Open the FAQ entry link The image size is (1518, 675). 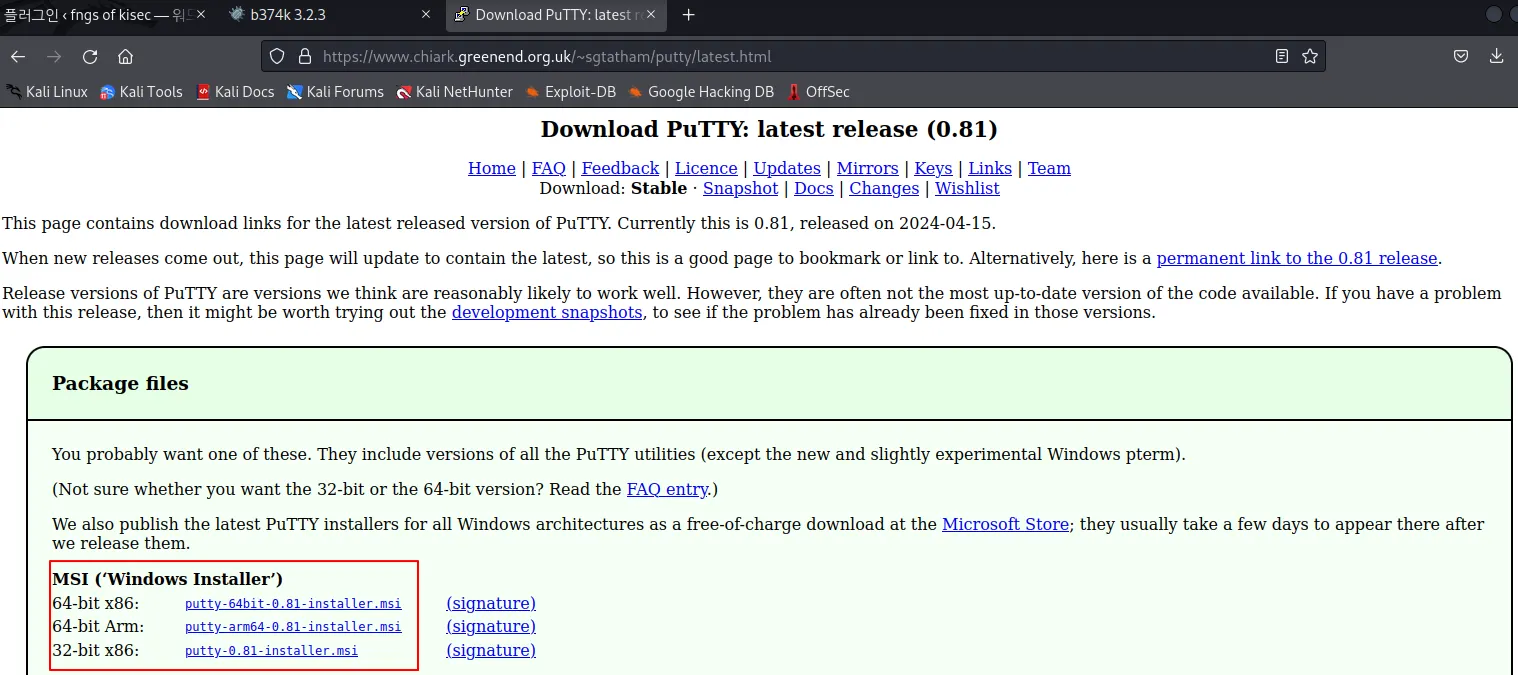pyautogui.click(x=667, y=489)
